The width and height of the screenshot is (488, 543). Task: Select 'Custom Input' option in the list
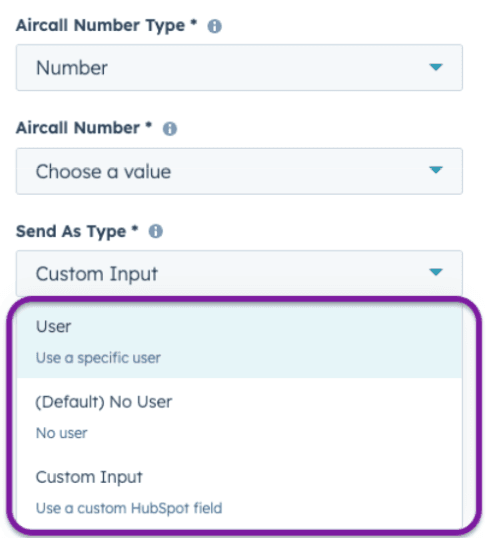(239, 492)
